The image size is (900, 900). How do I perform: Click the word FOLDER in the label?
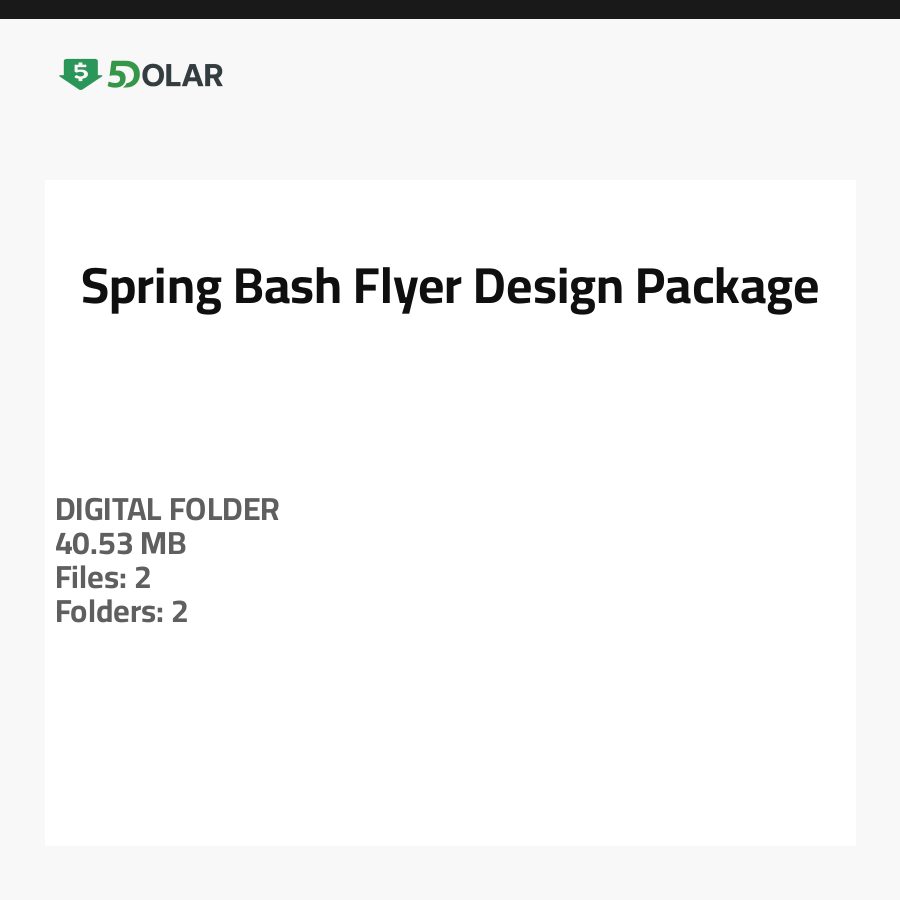pos(224,510)
